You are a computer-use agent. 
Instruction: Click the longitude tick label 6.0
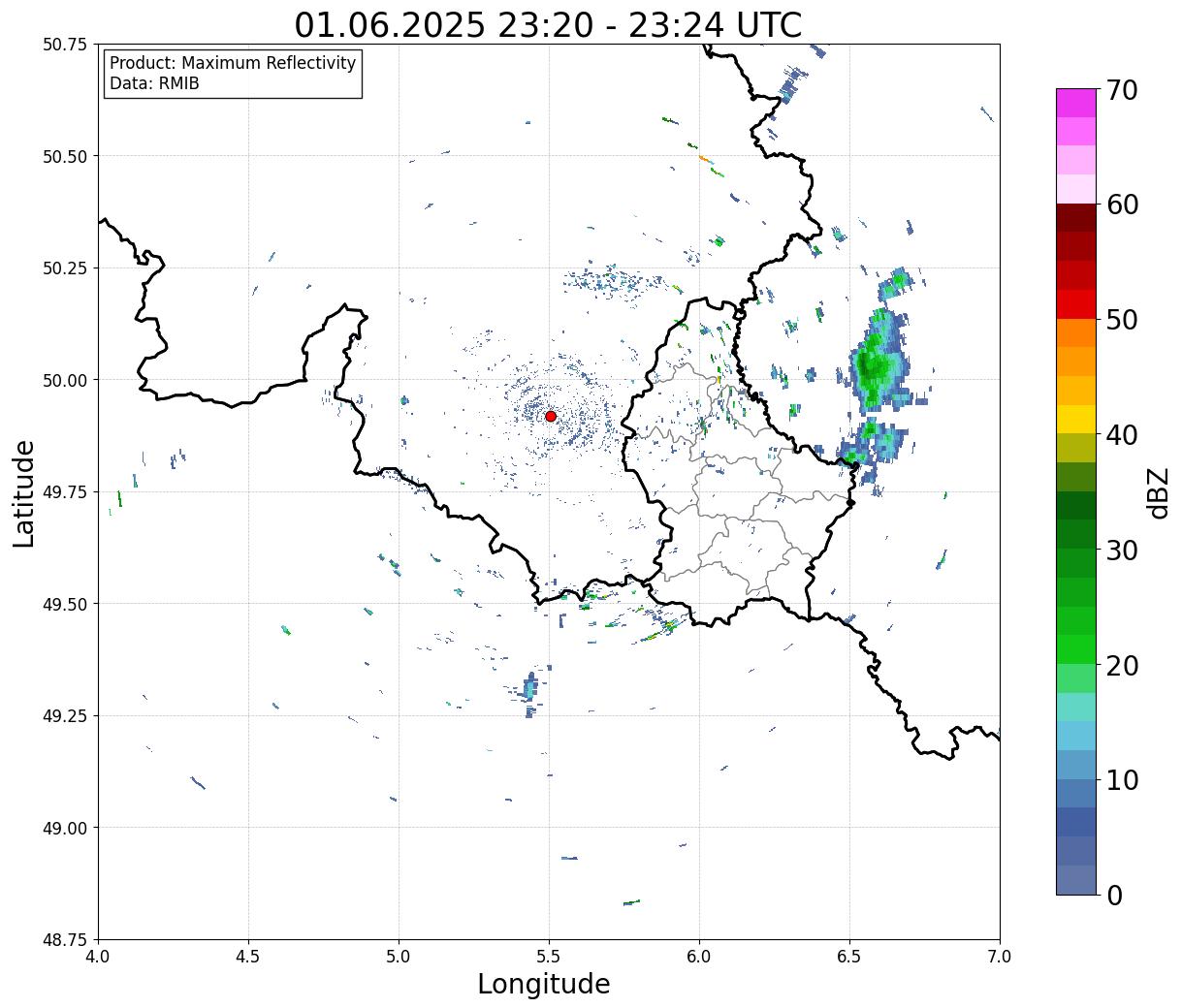tap(699, 957)
